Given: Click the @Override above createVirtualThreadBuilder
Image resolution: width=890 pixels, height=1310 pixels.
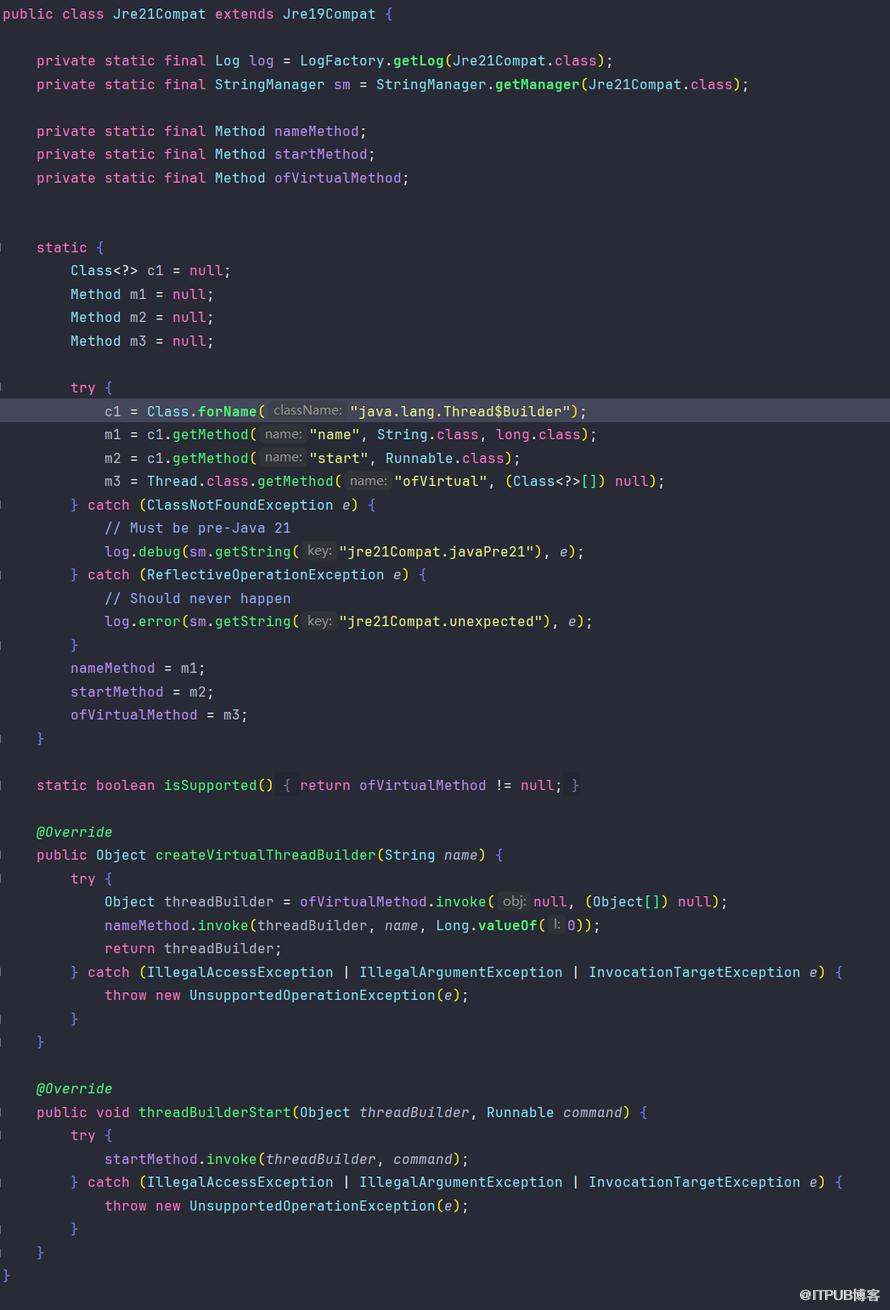Looking at the screenshot, I should pyautogui.click(x=75, y=832).
